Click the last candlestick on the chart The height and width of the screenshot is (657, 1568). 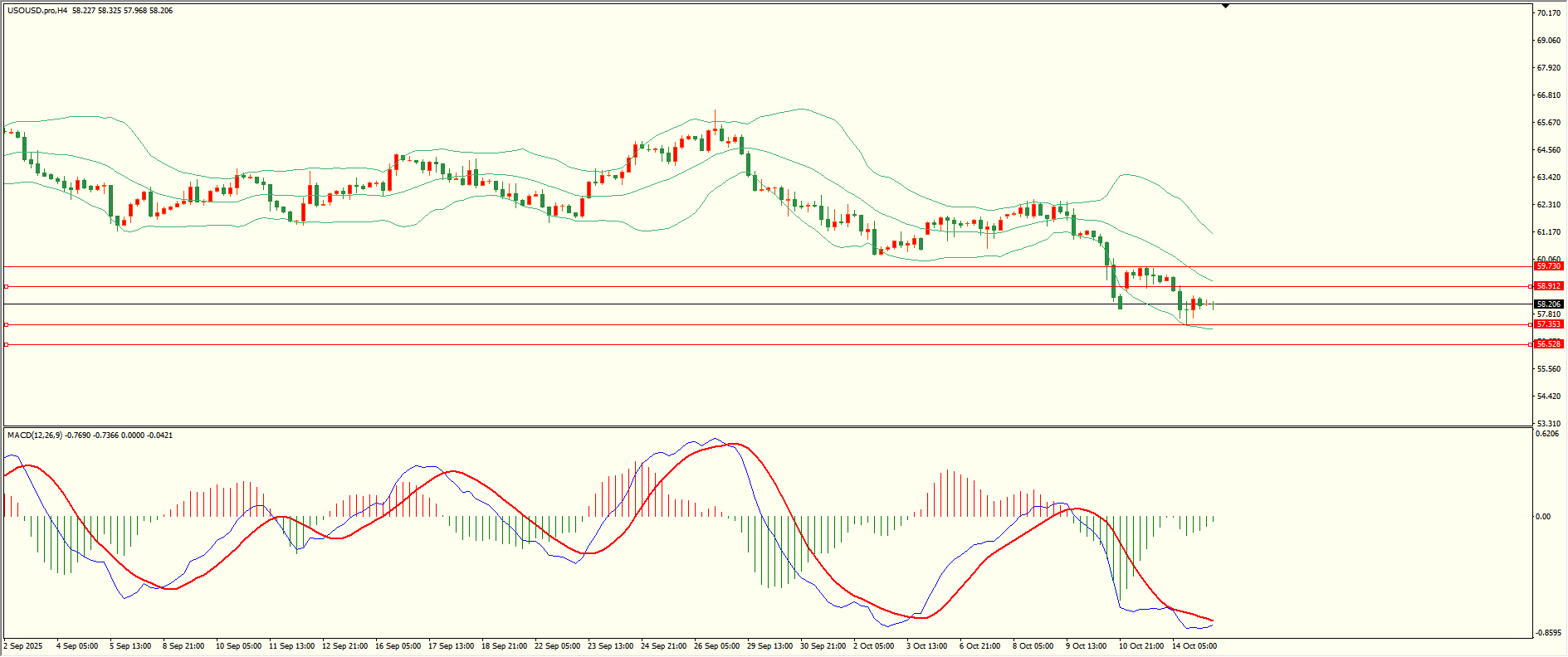pos(1214,304)
